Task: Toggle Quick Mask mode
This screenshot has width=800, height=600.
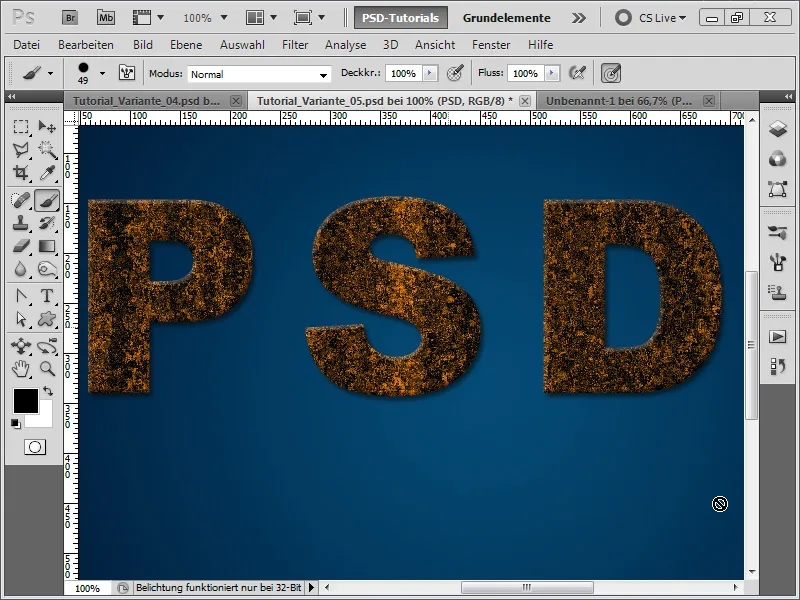Action: click(x=35, y=447)
